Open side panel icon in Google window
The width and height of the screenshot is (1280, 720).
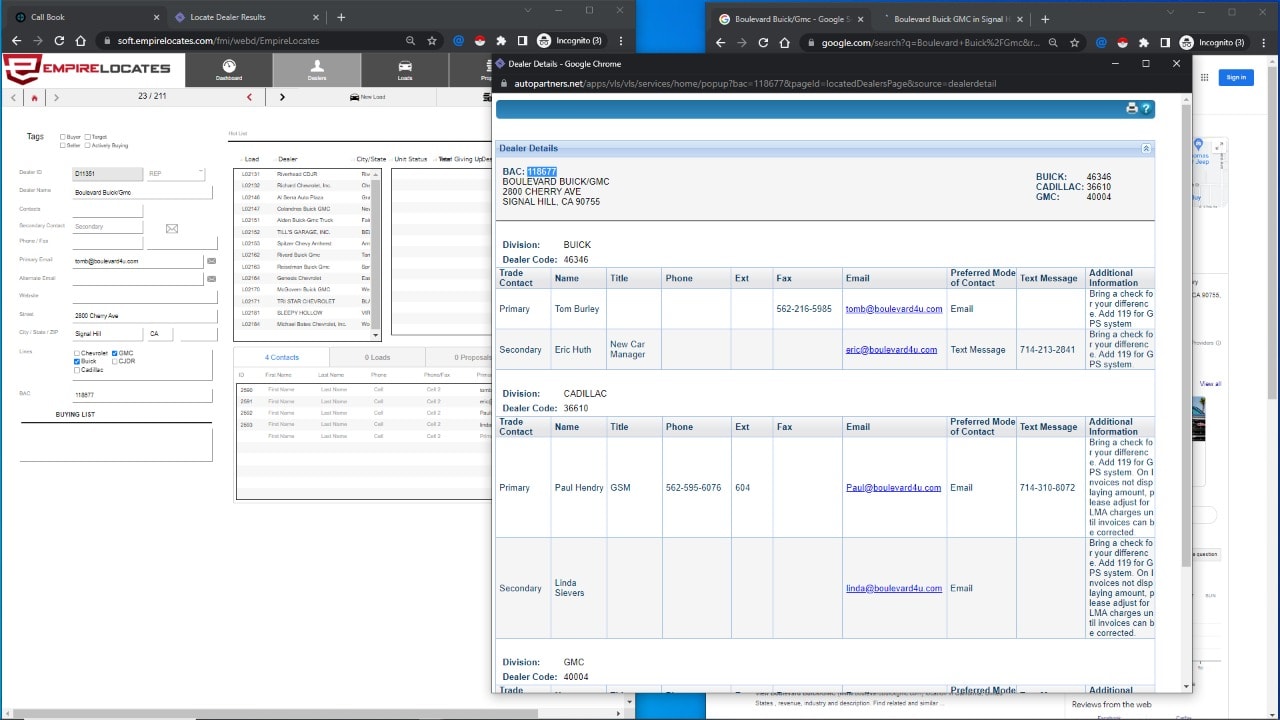(1165, 43)
